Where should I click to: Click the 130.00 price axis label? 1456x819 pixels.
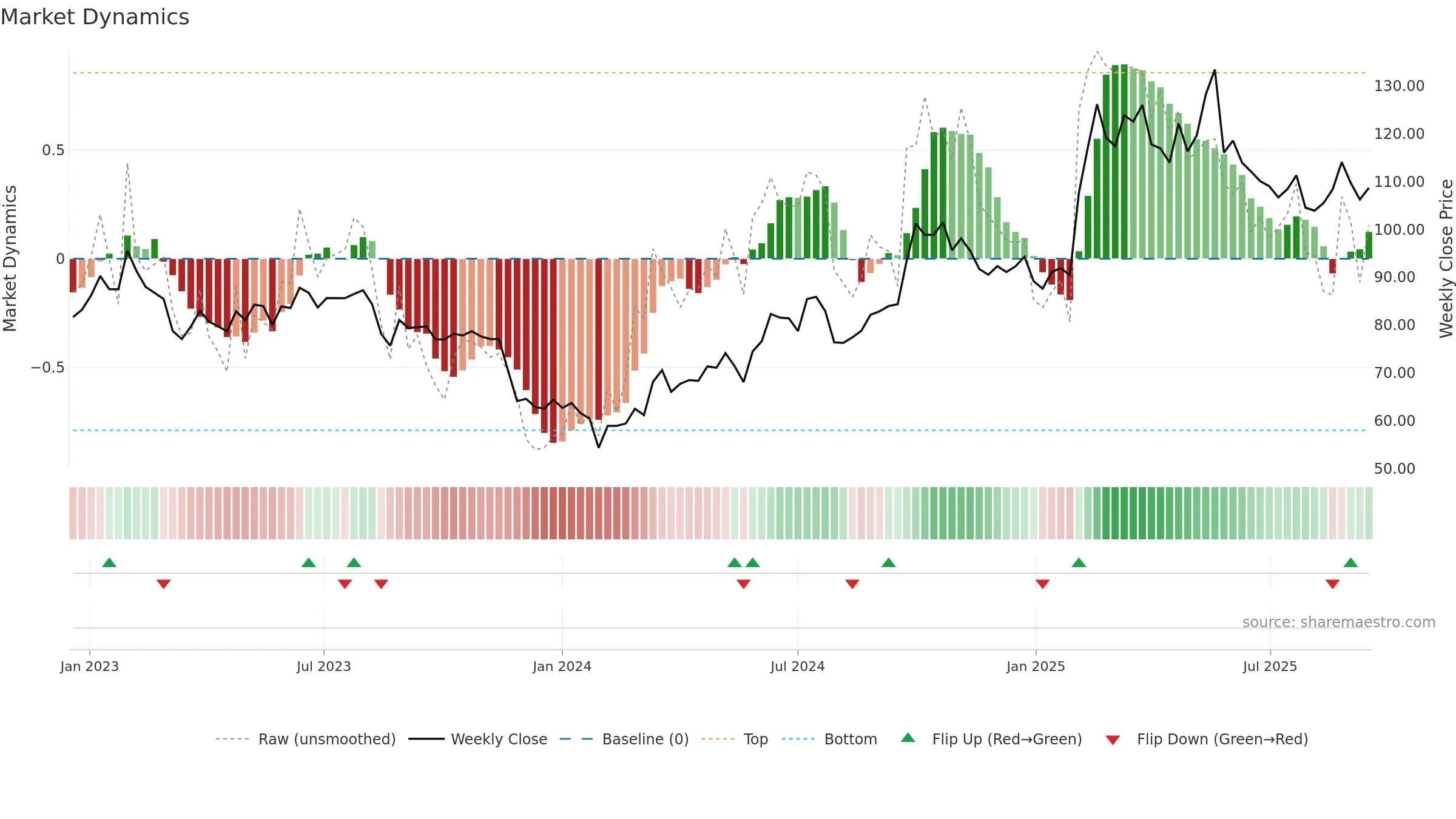coord(1400,86)
